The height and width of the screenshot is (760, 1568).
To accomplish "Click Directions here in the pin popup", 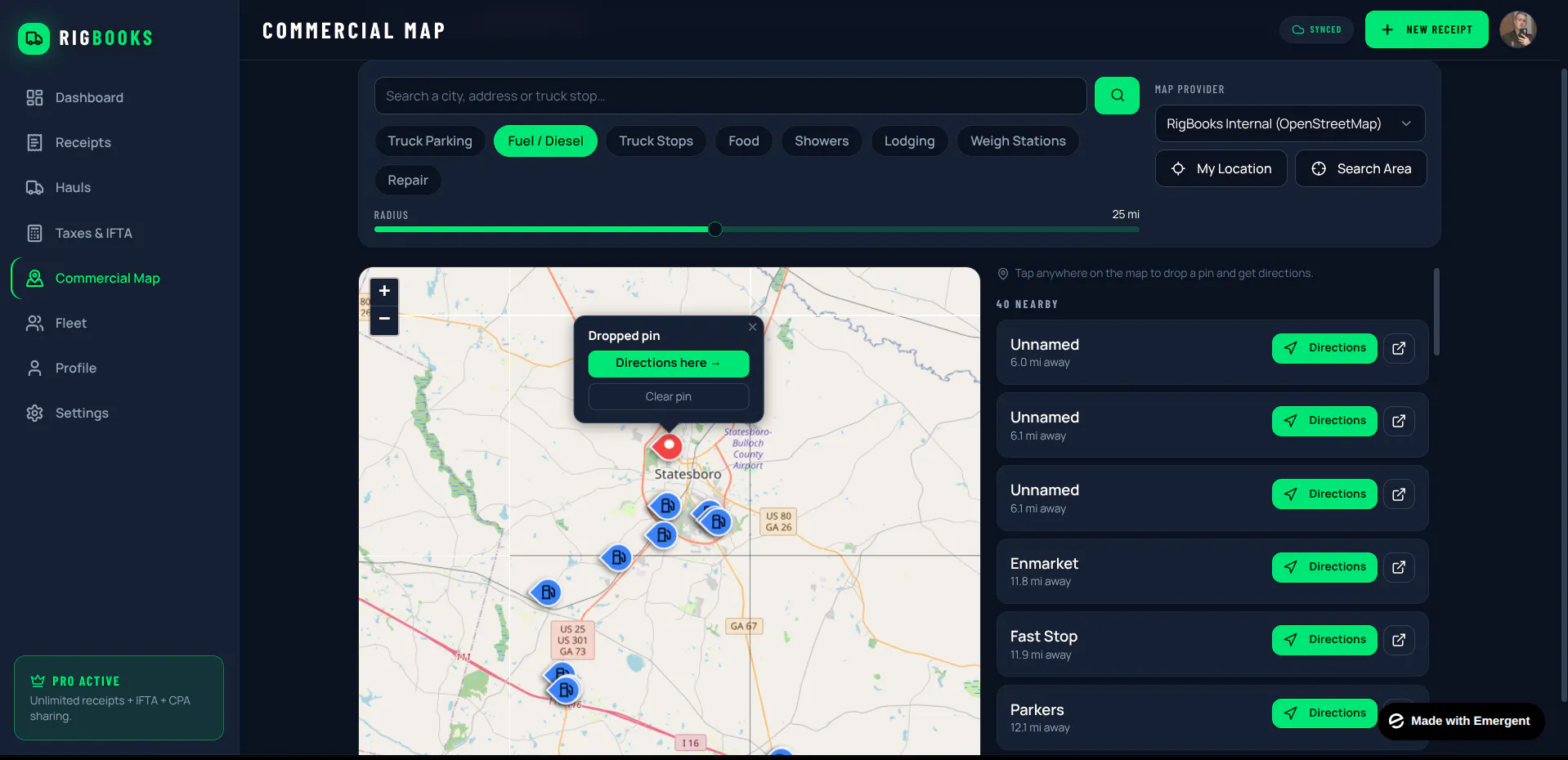I will point(669,363).
